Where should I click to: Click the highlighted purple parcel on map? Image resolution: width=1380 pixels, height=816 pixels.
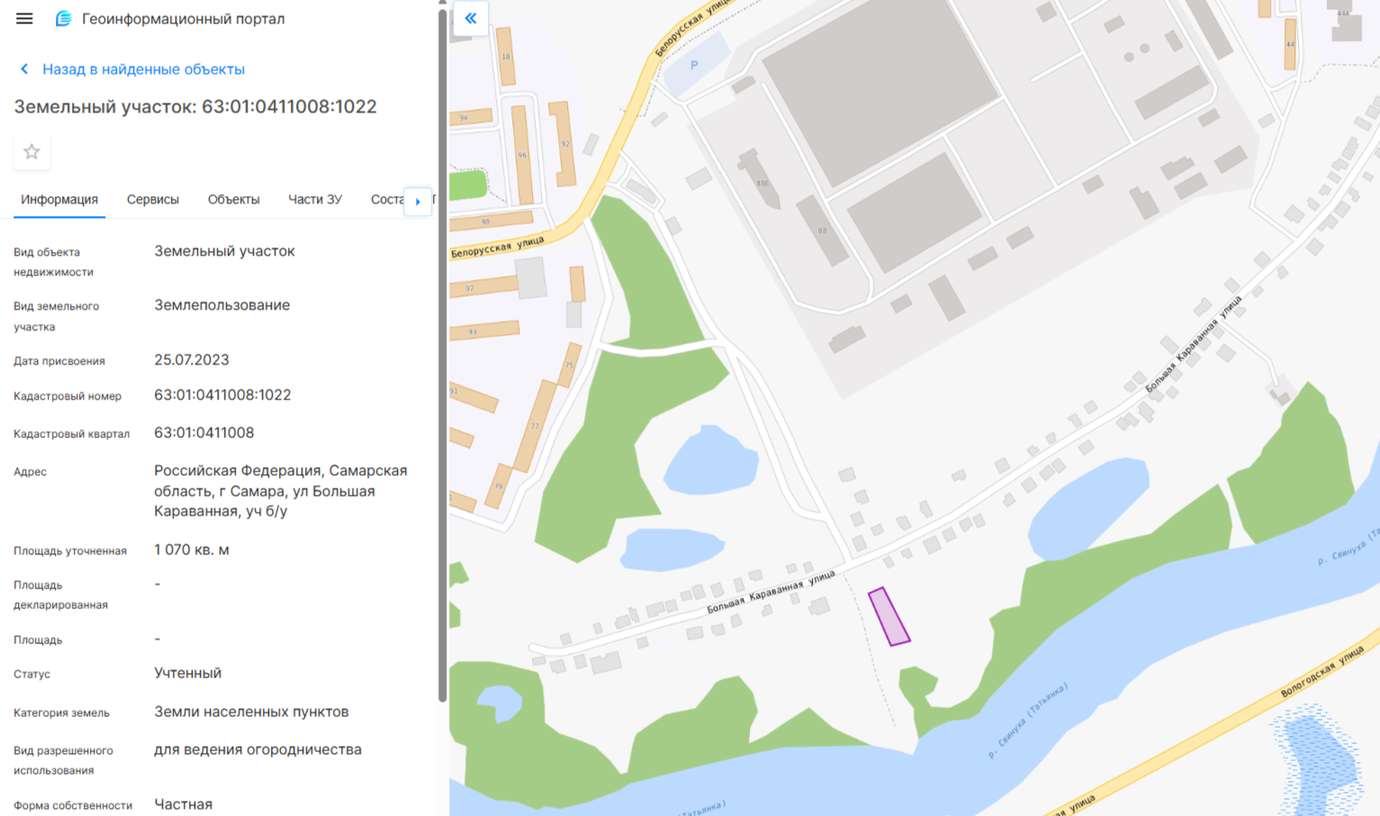coord(889,617)
